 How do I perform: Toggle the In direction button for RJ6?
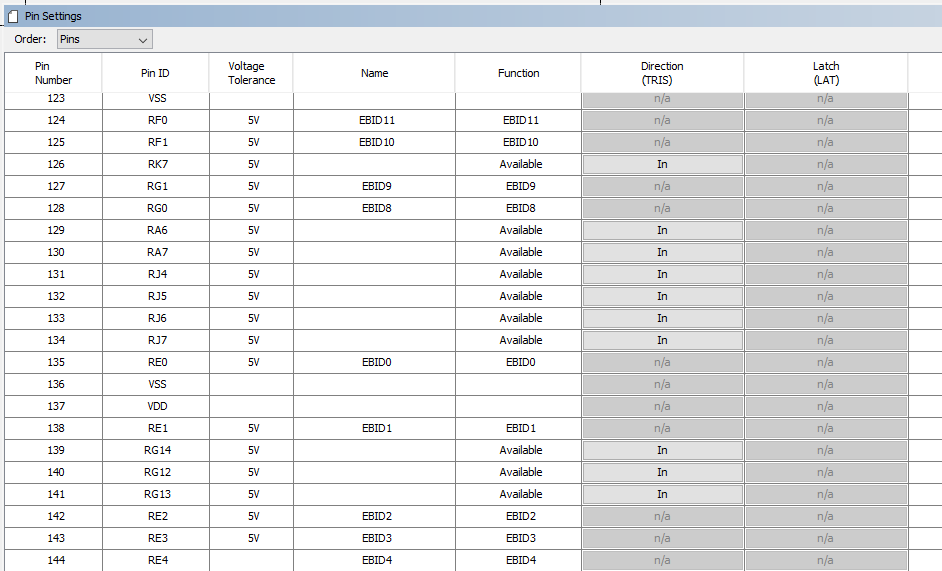[x=662, y=318]
